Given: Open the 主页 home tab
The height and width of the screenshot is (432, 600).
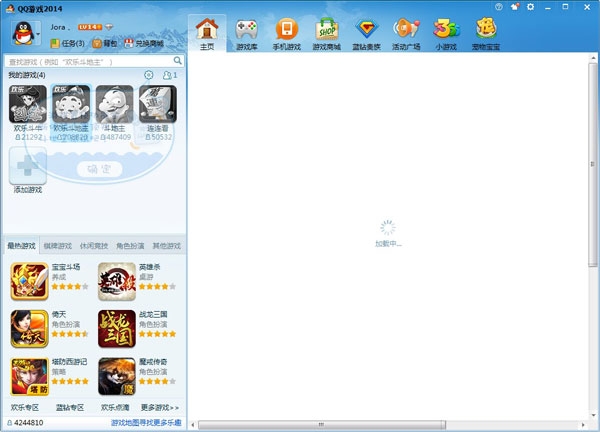Looking at the screenshot, I should [207, 34].
